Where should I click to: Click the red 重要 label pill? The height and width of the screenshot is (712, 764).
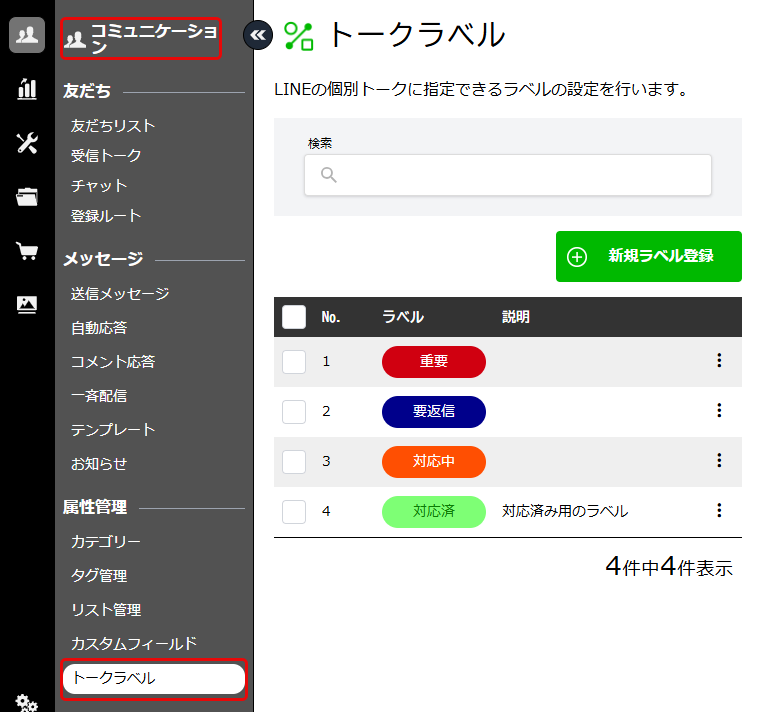point(434,362)
